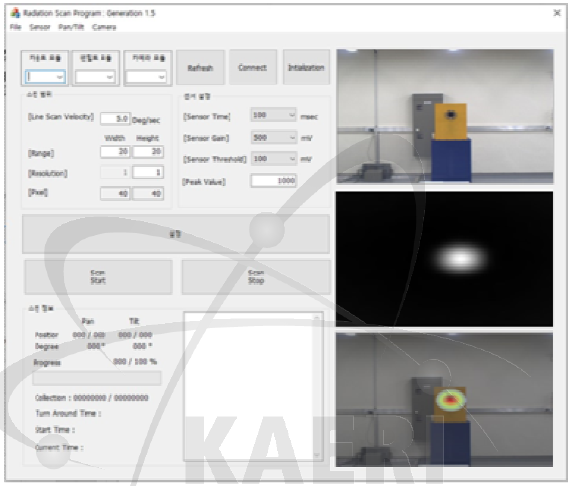This screenshot has width=571, height=486.
Task: Click the 'Collection : 00000000 / 00000000' text
Action: [92, 398]
